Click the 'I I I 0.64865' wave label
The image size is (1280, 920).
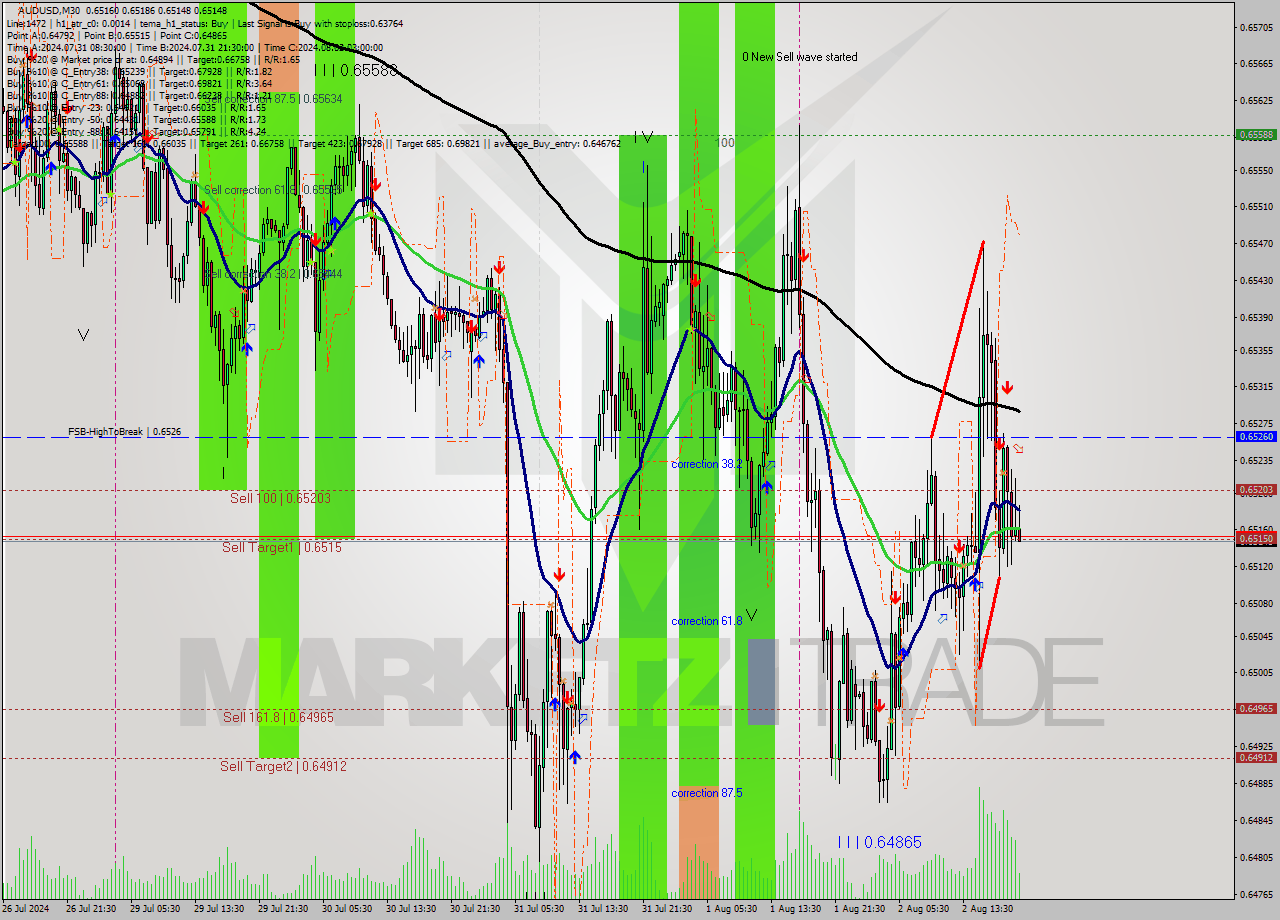click(879, 843)
